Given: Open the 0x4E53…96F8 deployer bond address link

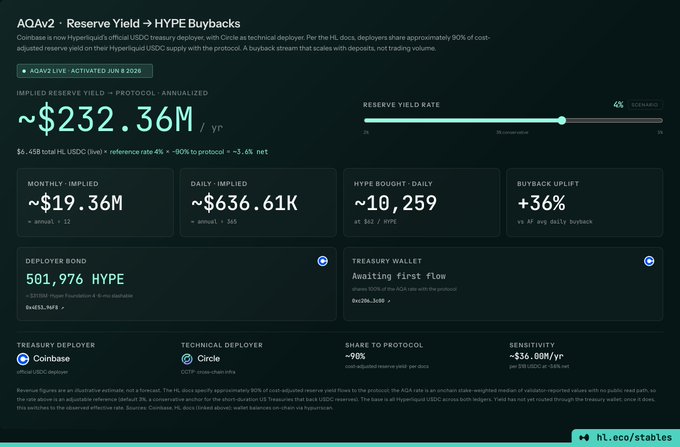Looking at the screenshot, I should (x=45, y=307).
